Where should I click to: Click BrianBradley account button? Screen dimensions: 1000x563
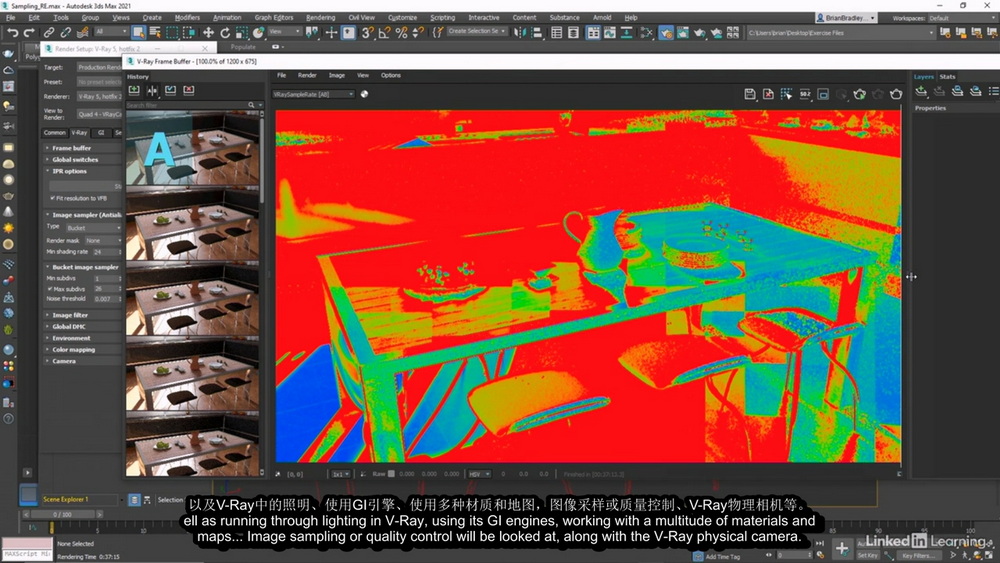click(x=846, y=18)
